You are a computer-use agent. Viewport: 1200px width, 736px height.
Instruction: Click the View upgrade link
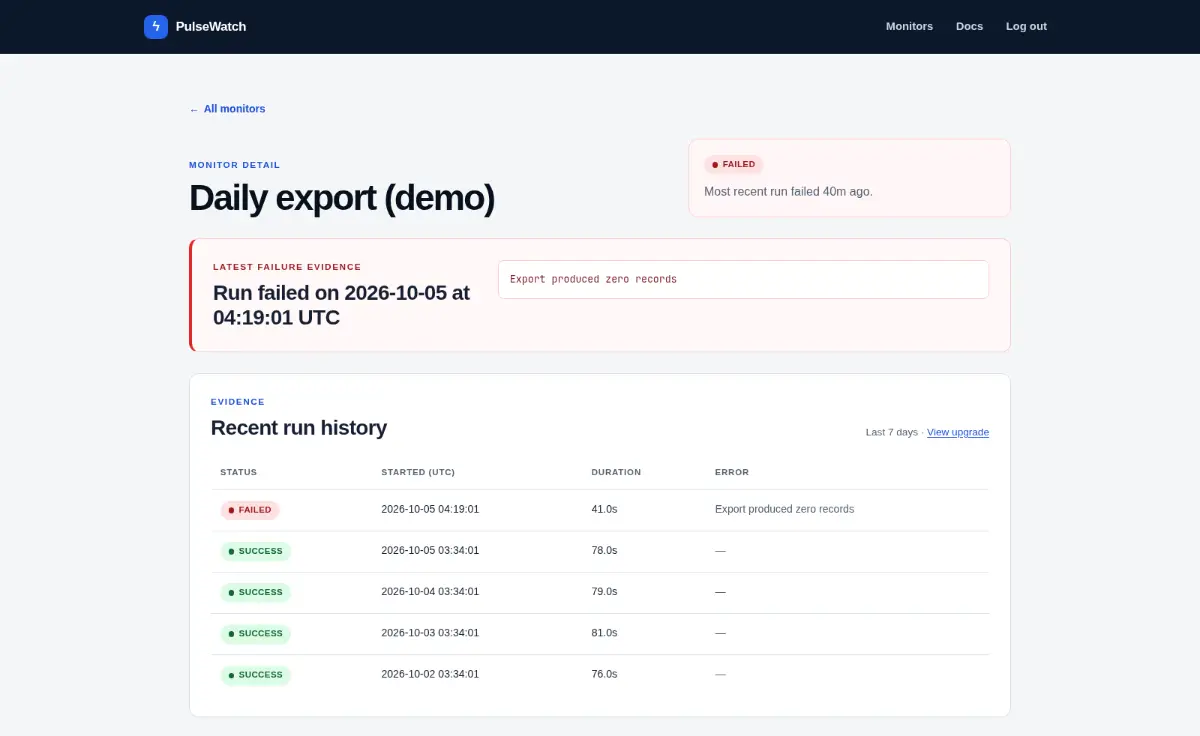click(958, 433)
